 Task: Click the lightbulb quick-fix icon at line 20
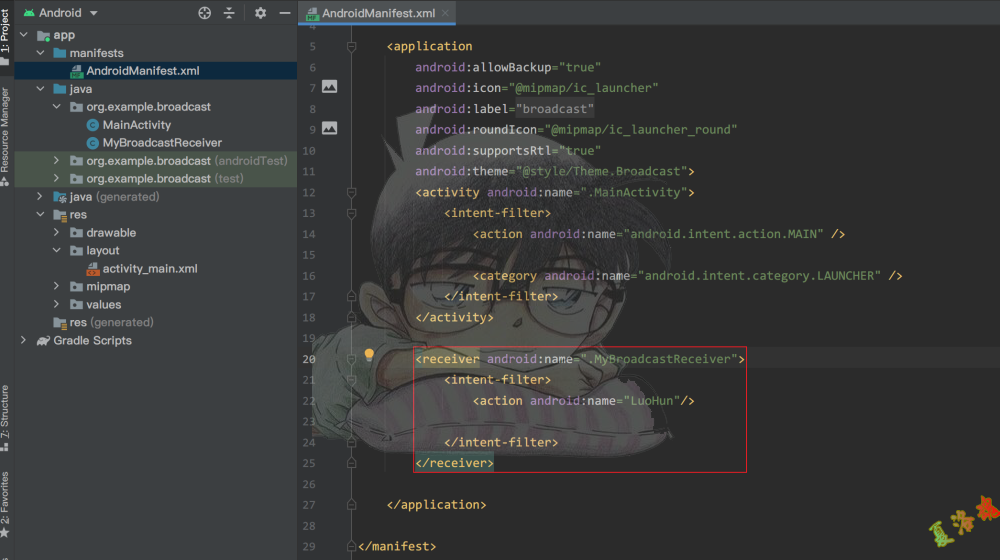[368, 355]
